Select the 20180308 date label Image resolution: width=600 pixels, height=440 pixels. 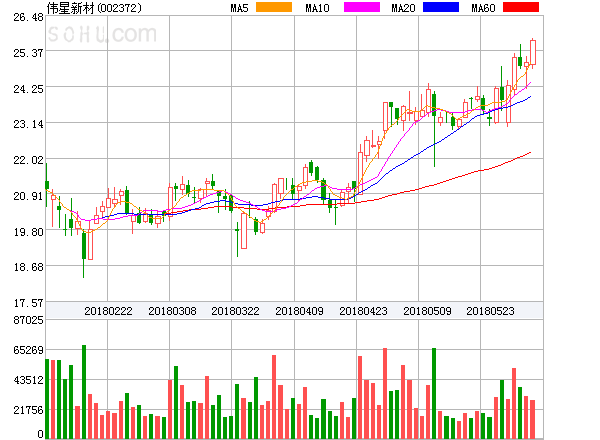click(x=172, y=311)
